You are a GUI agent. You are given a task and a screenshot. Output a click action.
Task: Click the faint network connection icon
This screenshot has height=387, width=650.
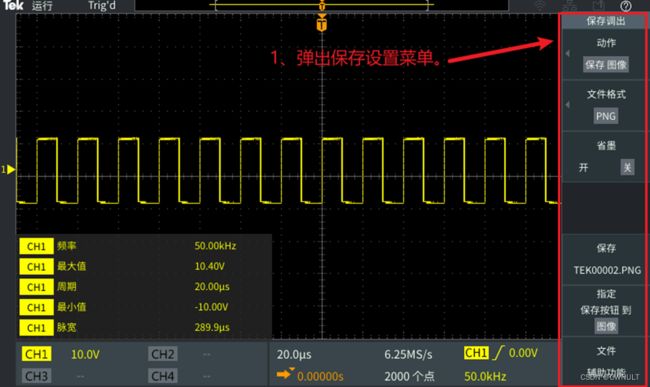click(x=570, y=6)
